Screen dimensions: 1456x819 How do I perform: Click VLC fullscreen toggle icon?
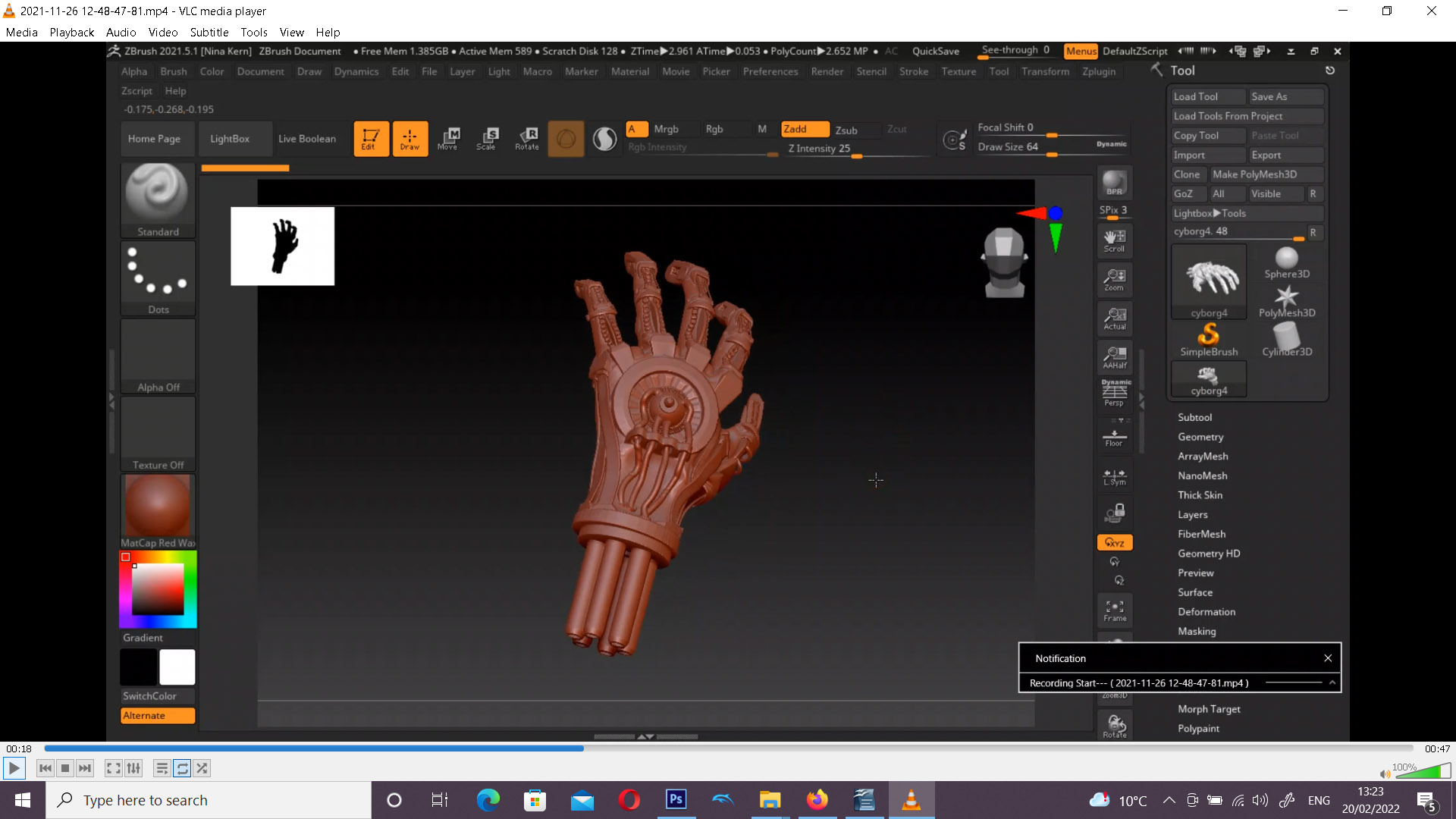[113, 768]
